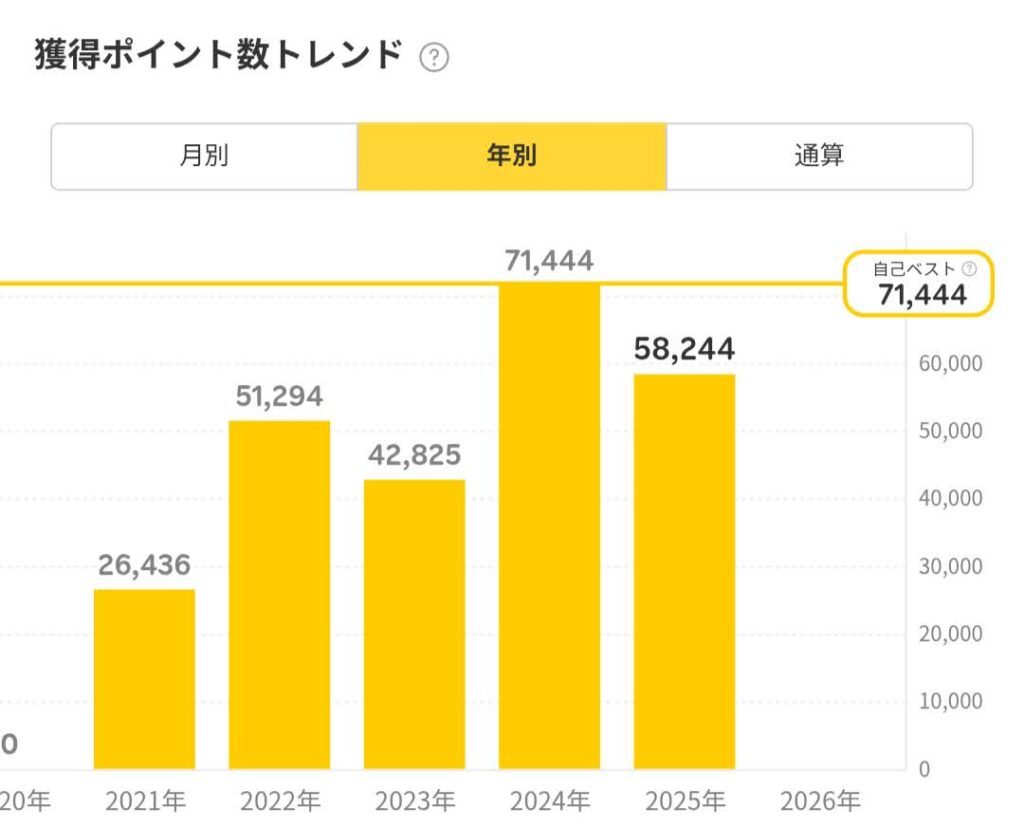The height and width of the screenshot is (827, 1024).
Task: Click the 42,825 value label
Action: [415, 455]
